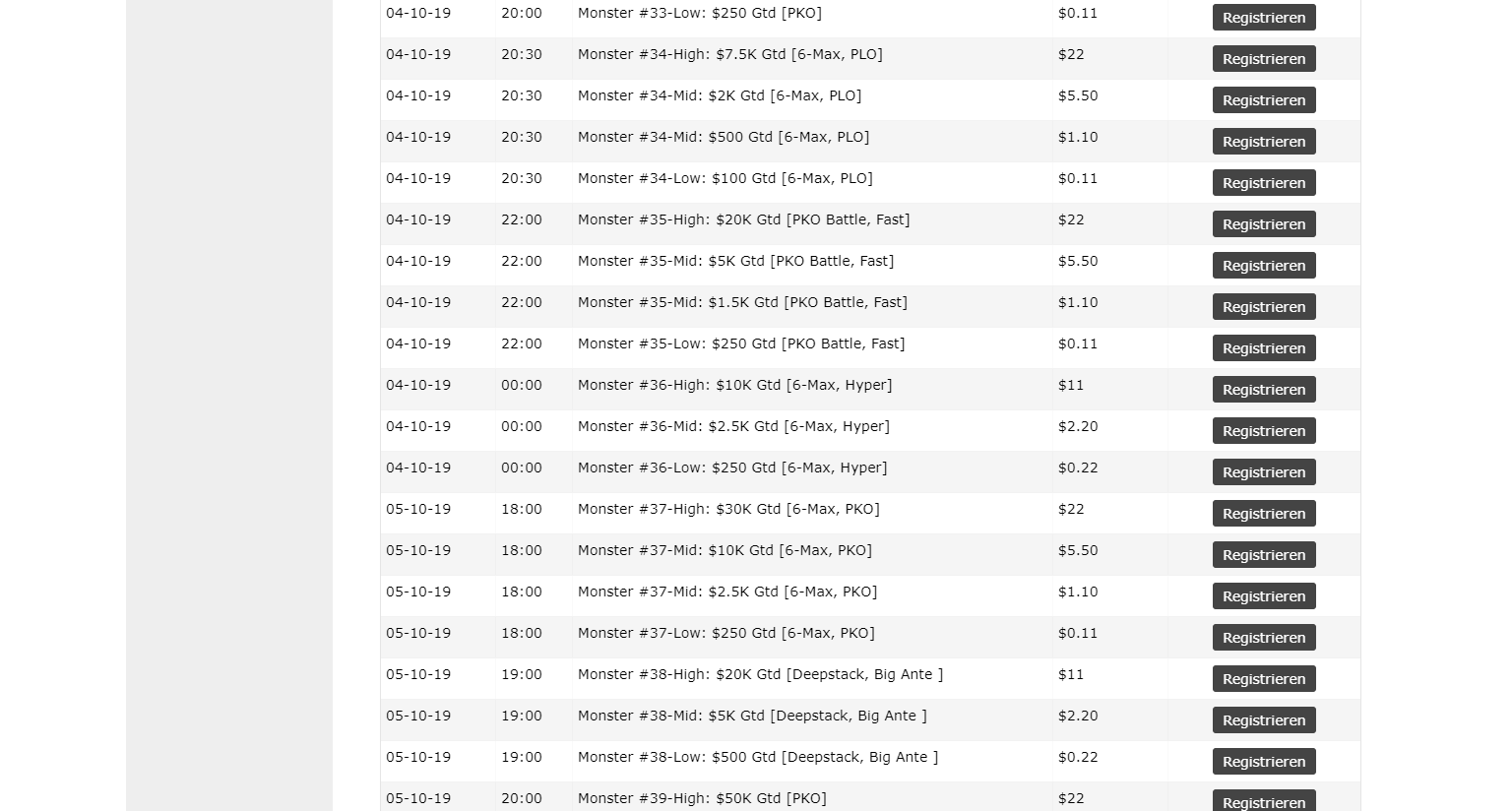This screenshot has width=1512, height=811.
Task: Click Registrieren for Monster #36-High $10K Hyper
Action: pyautogui.click(x=1263, y=390)
